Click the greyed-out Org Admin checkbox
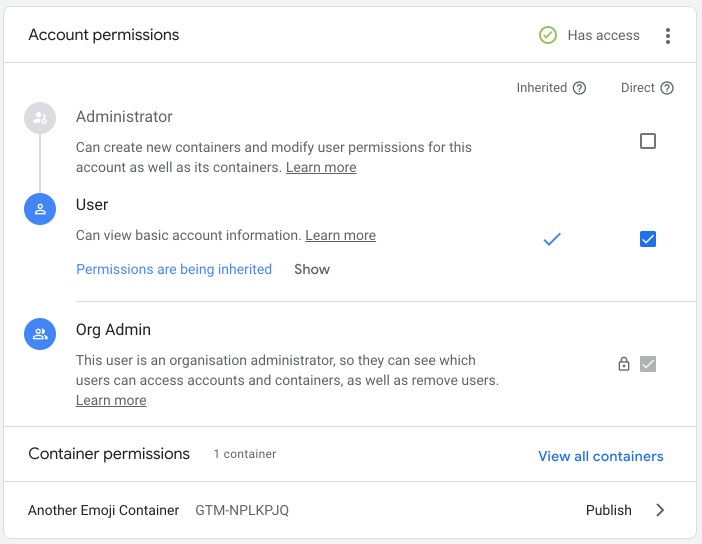This screenshot has height=544, width=702. [x=648, y=364]
